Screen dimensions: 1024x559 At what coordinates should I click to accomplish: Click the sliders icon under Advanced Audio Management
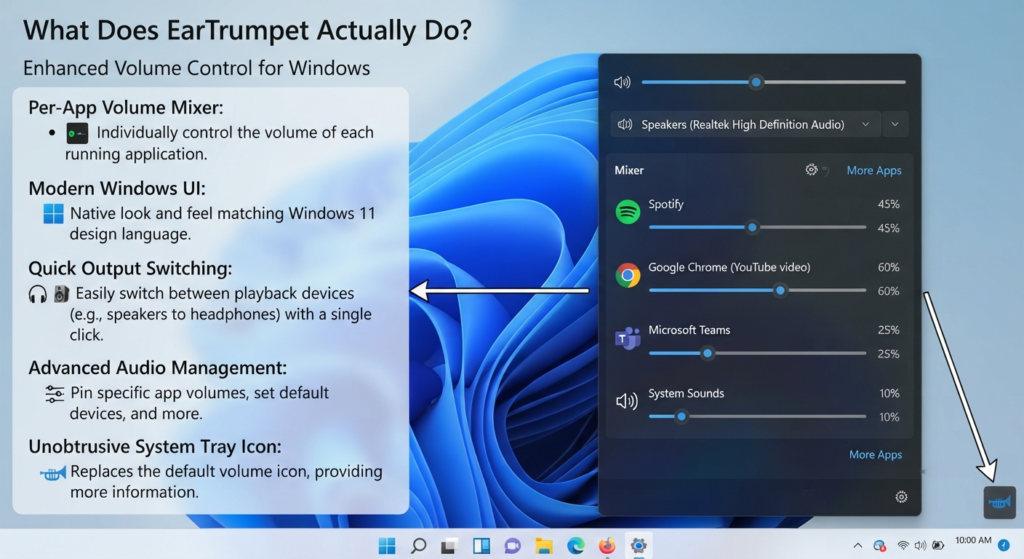(x=54, y=394)
